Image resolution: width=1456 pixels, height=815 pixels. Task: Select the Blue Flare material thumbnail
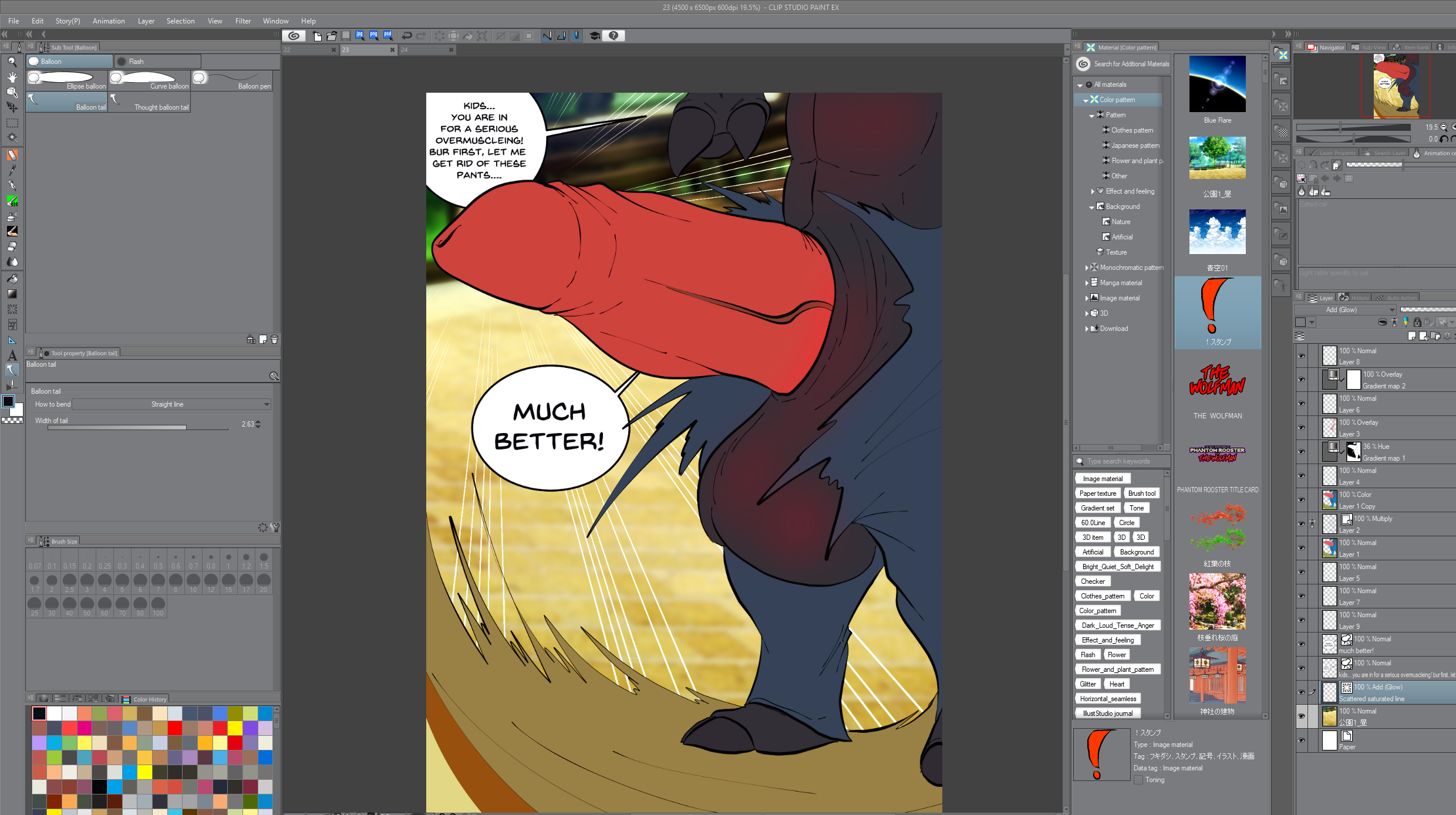pos(1217,84)
